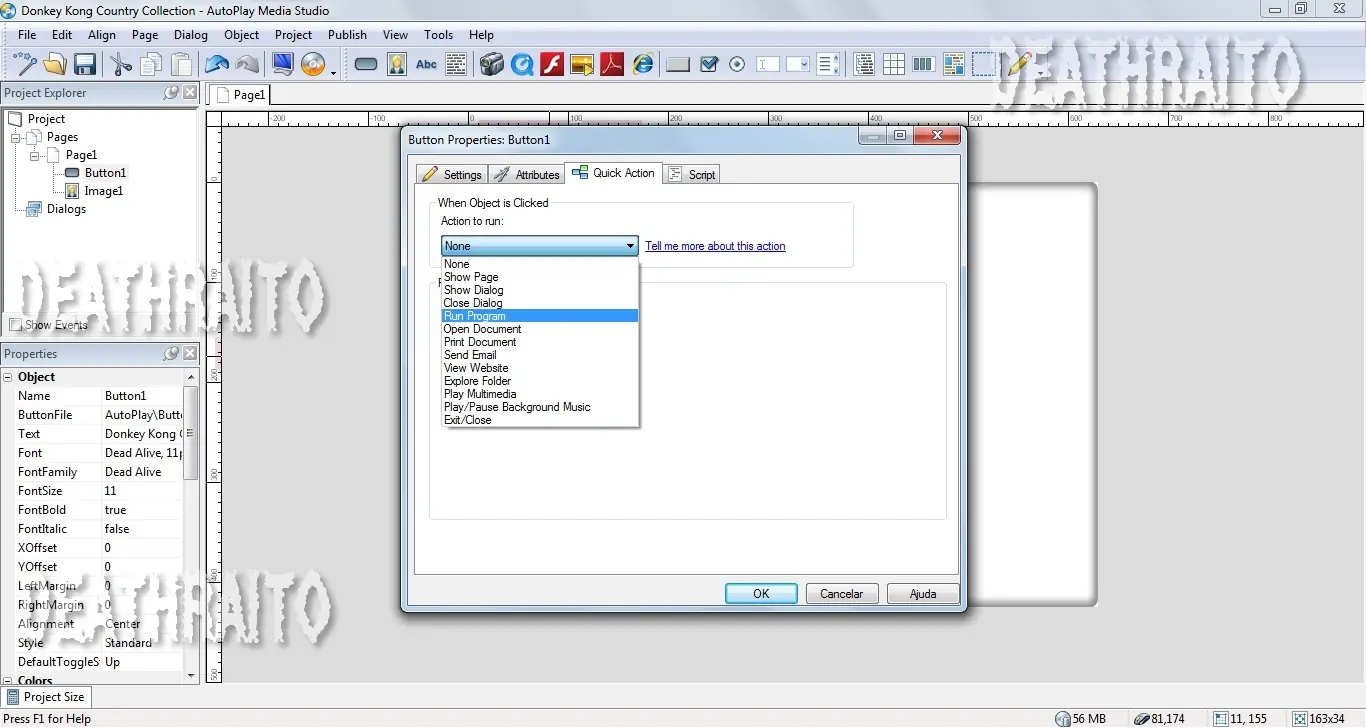This screenshot has width=1366, height=728.
Task: Click the Cut scissors icon
Action: point(121,65)
